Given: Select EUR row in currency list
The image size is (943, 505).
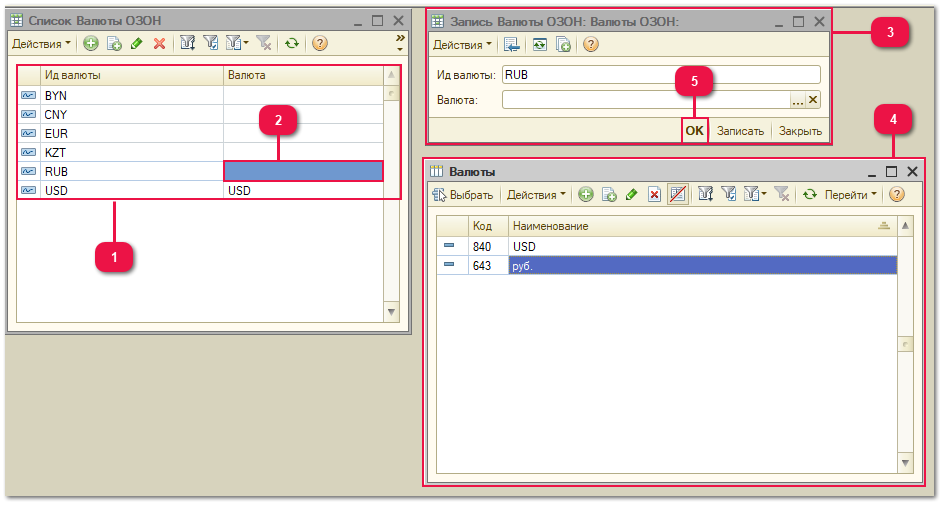Looking at the screenshot, I should tap(200, 133).
